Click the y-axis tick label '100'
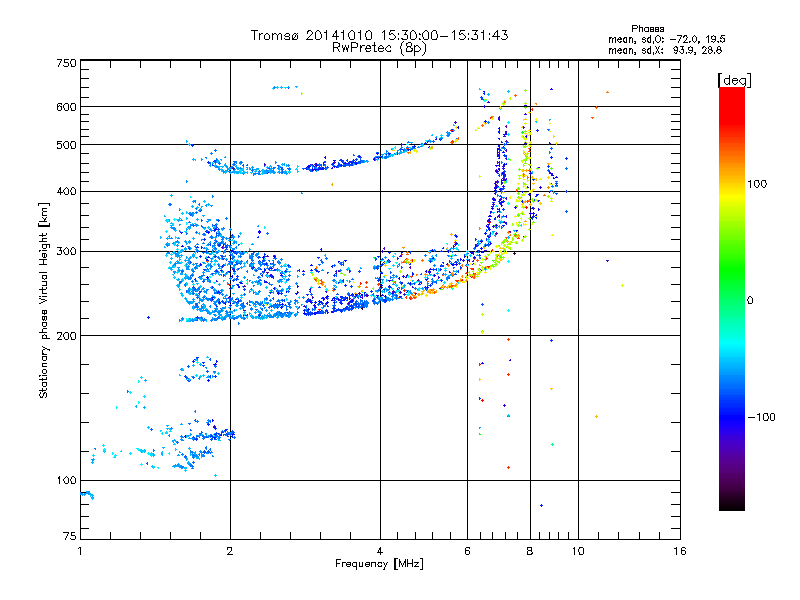This screenshot has width=800, height=600. click(66, 481)
